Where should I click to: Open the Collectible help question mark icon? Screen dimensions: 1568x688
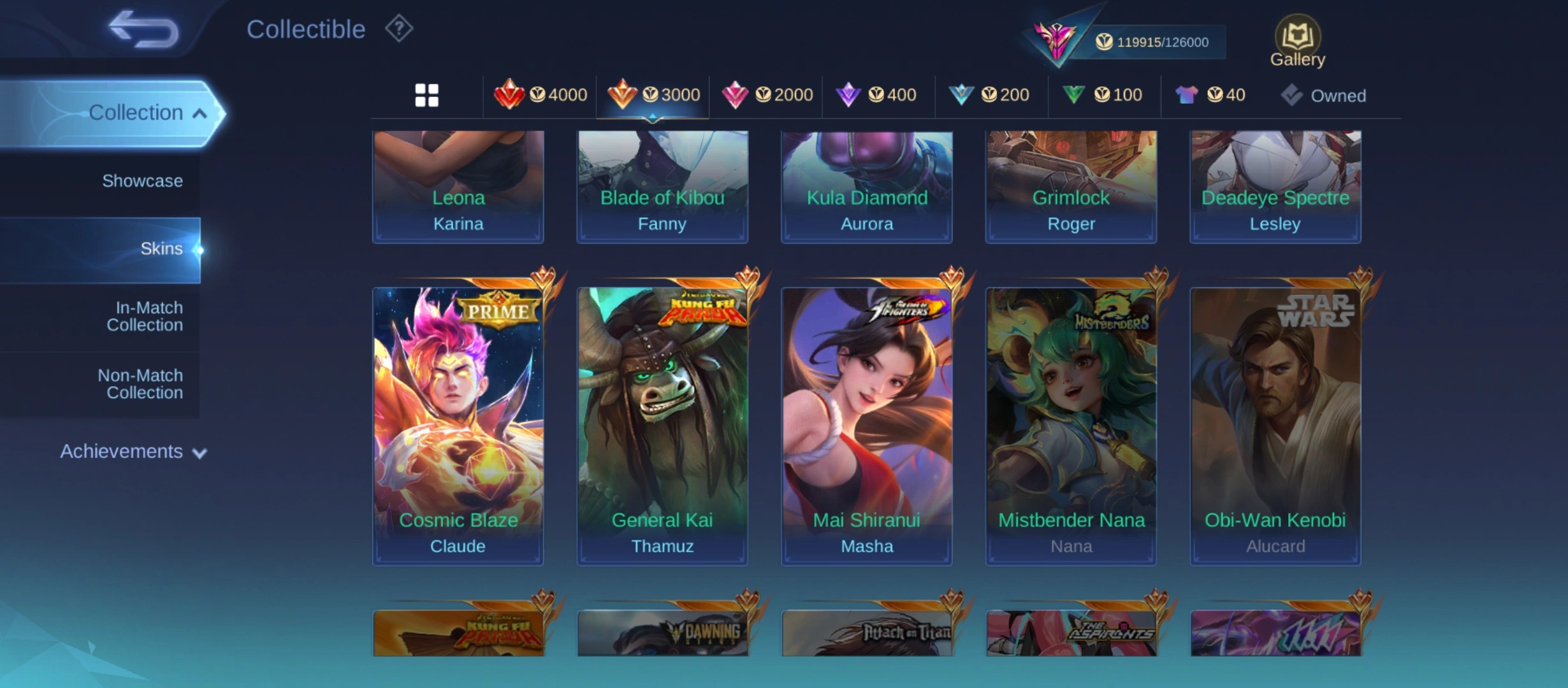399,29
